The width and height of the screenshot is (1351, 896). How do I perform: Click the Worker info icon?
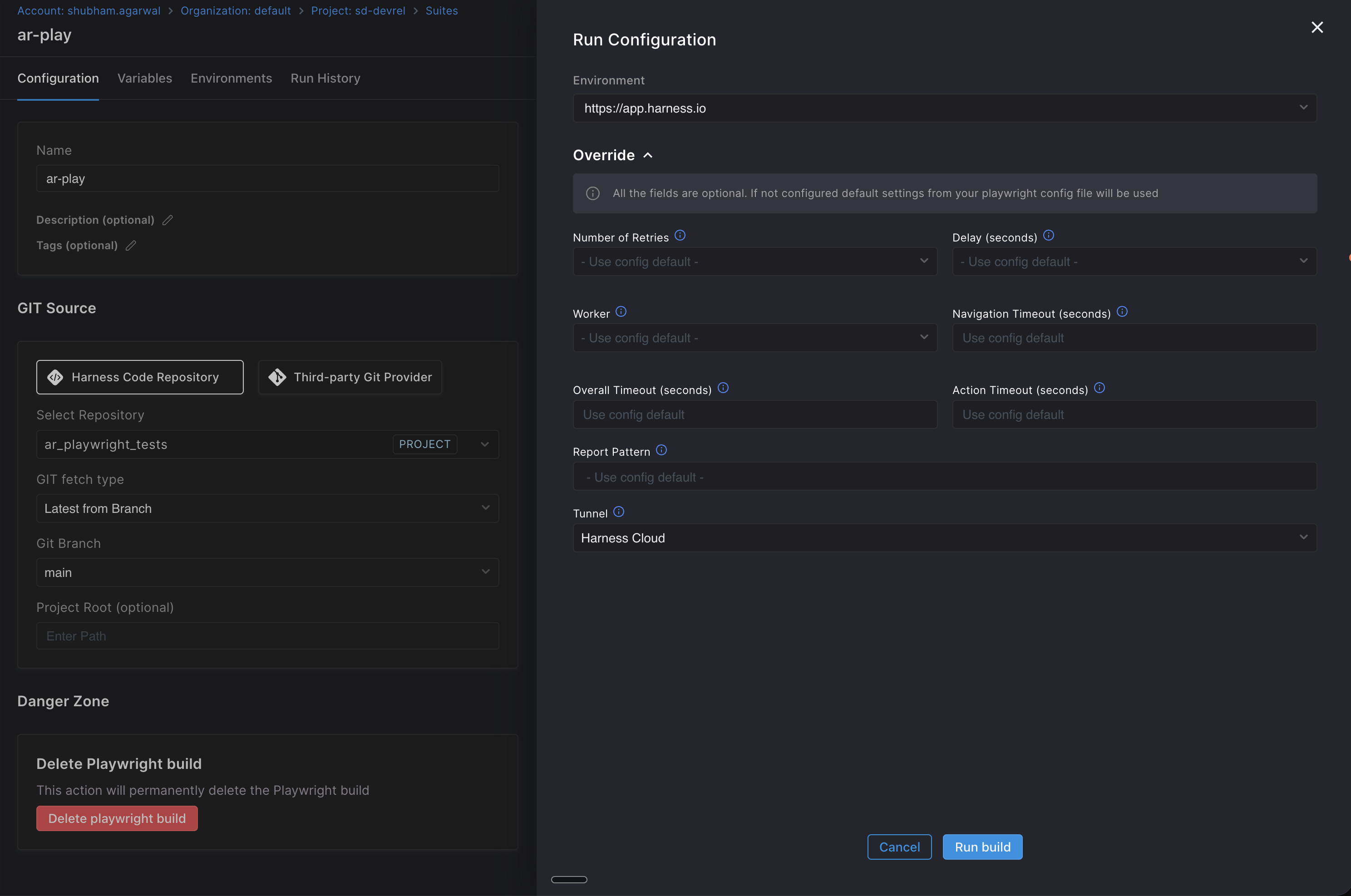click(x=621, y=312)
